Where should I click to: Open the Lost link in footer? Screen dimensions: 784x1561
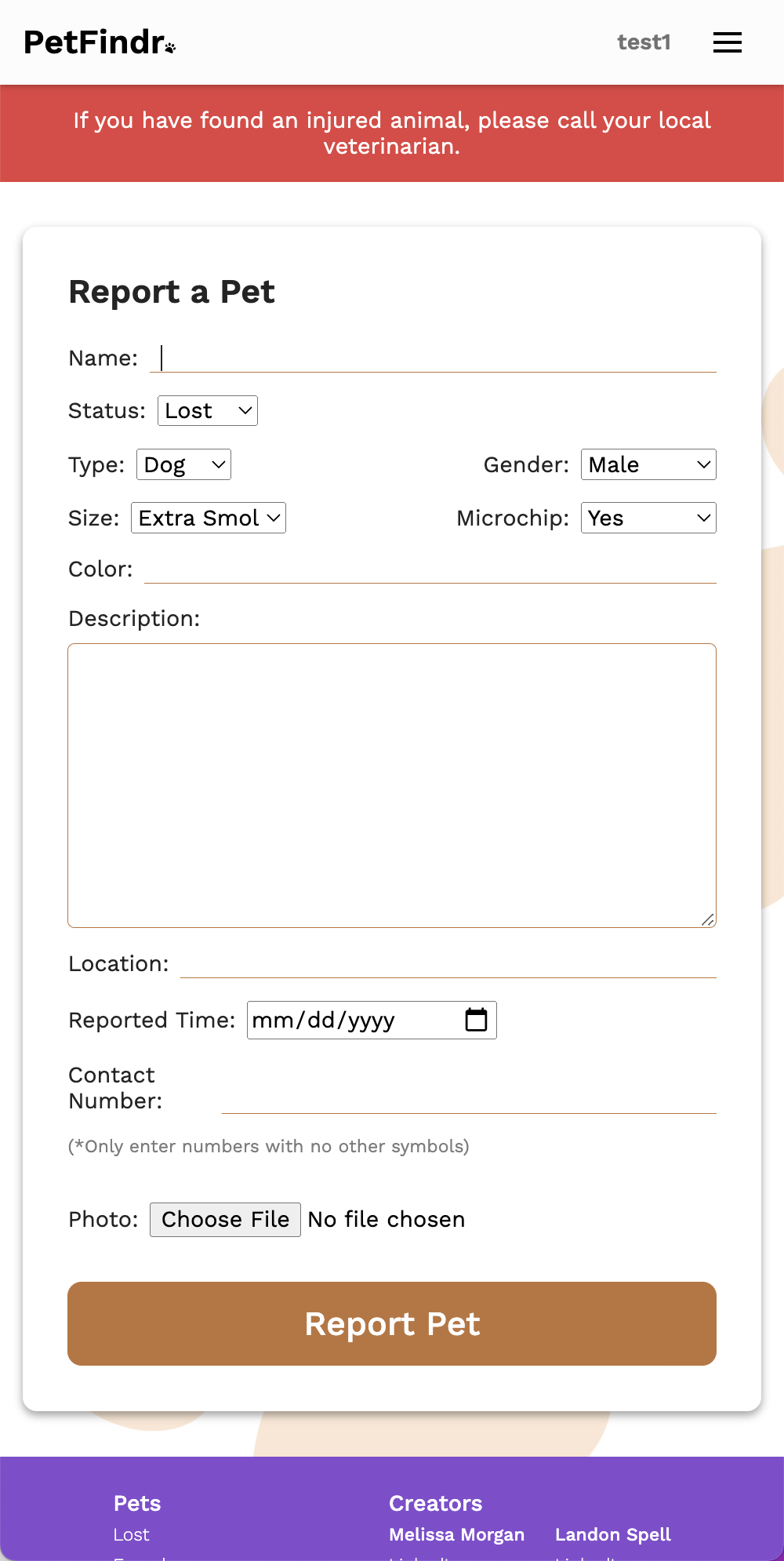pos(131,1534)
